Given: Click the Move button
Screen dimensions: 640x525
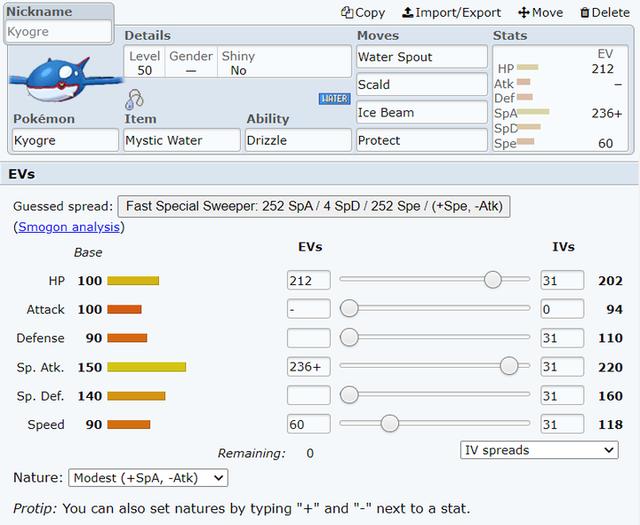Looking at the screenshot, I should pyautogui.click(x=540, y=13).
